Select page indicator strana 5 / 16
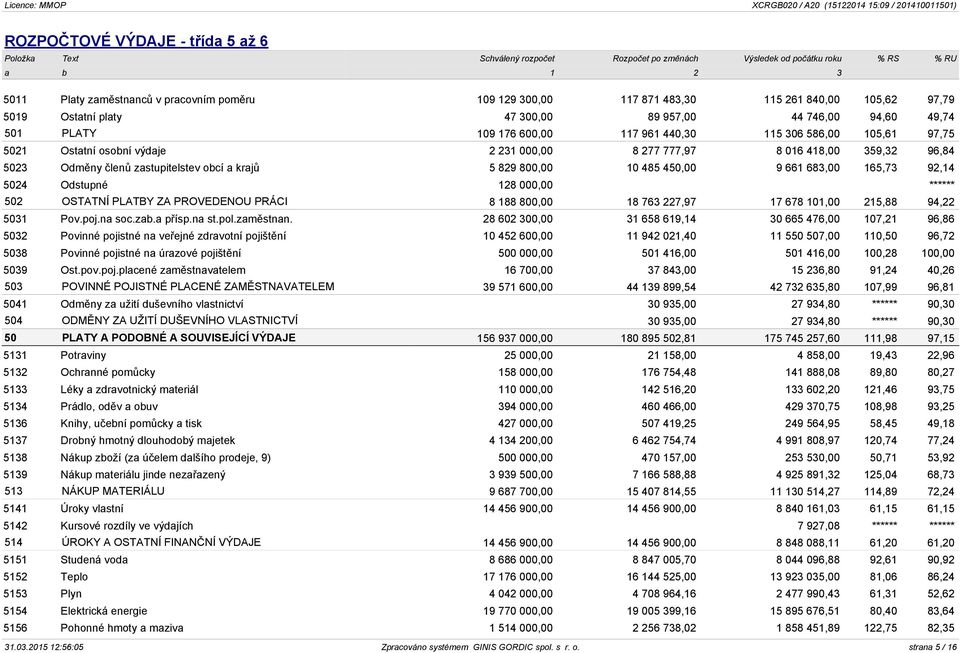This screenshot has height=653, width=960. click(932, 647)
